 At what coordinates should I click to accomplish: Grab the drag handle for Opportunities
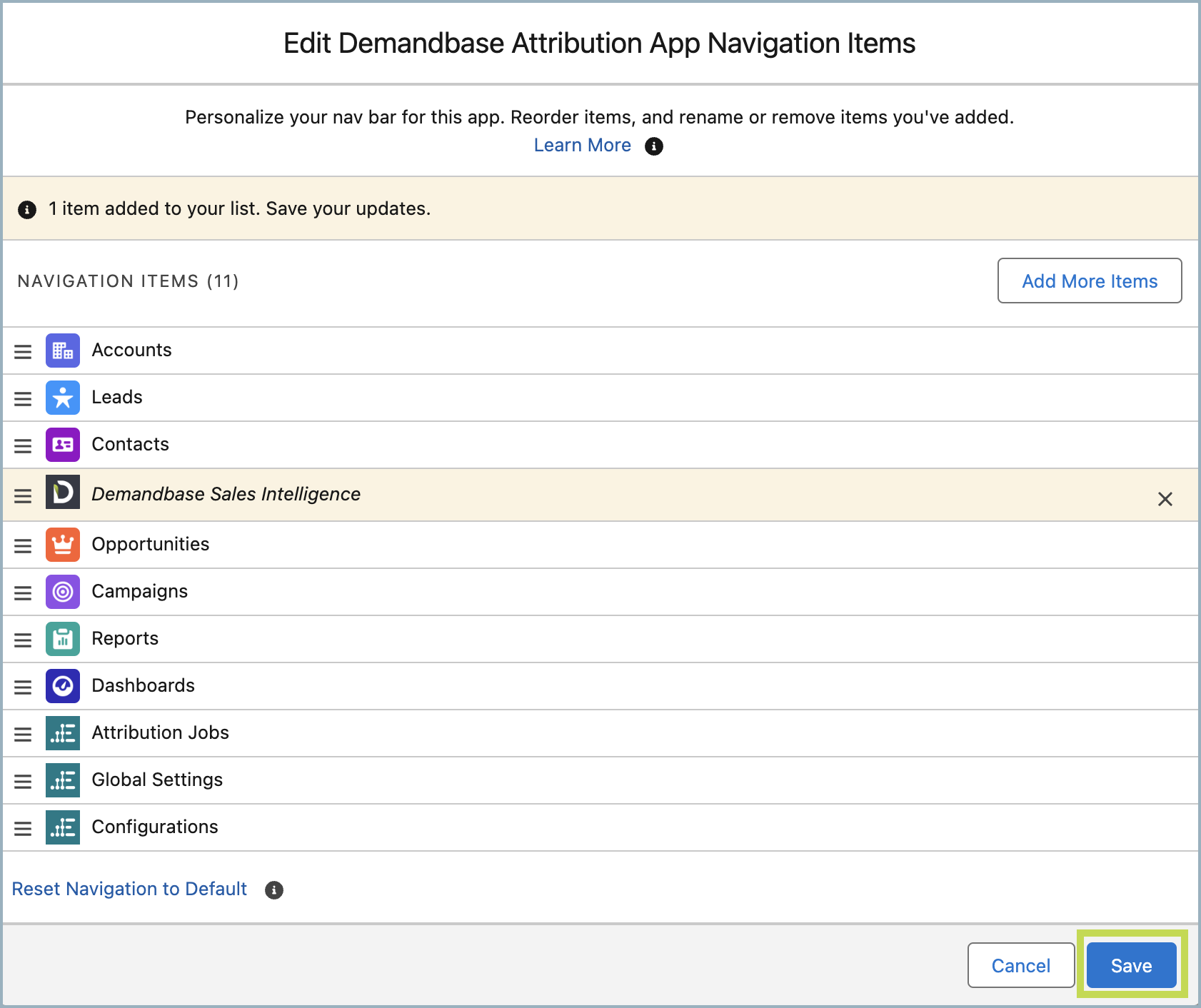23,546
